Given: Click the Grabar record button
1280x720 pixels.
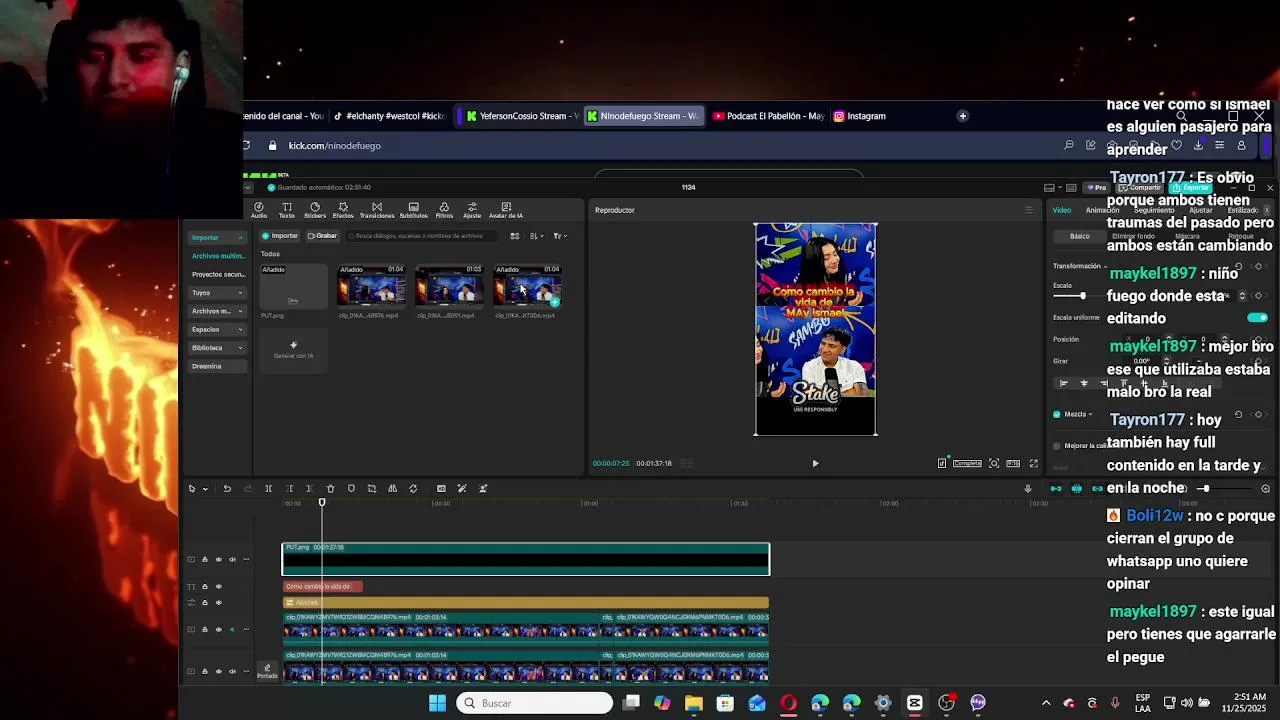Looking at the screenshot, I should point(323,236).
